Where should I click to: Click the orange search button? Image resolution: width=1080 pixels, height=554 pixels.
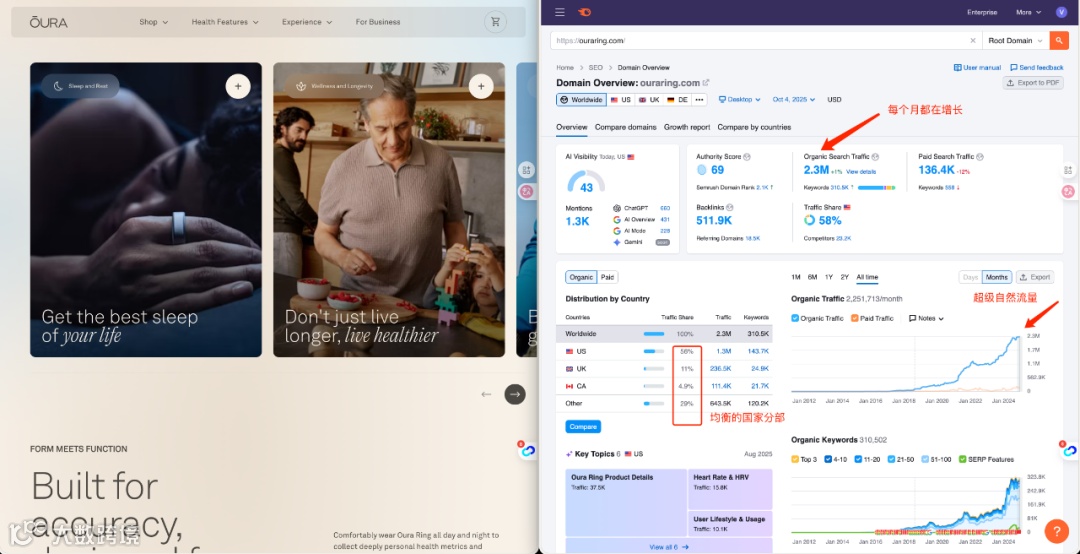(x=1059, y=41)
